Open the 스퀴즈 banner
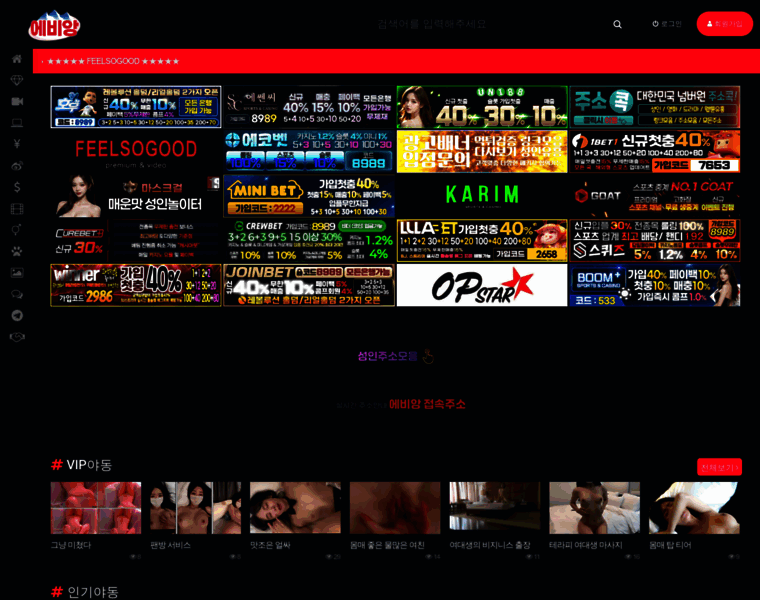760x600 pixels. 655,240
